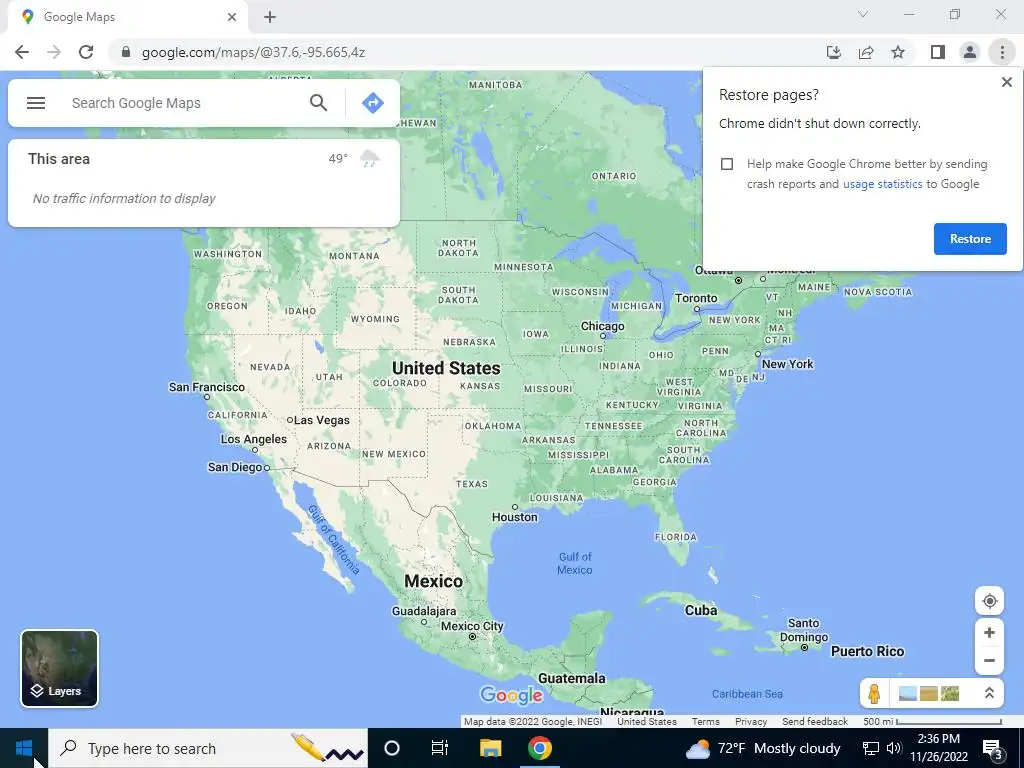Share this page icon
The width and height of the screenshot is (1024, 768).
[866, 52]
